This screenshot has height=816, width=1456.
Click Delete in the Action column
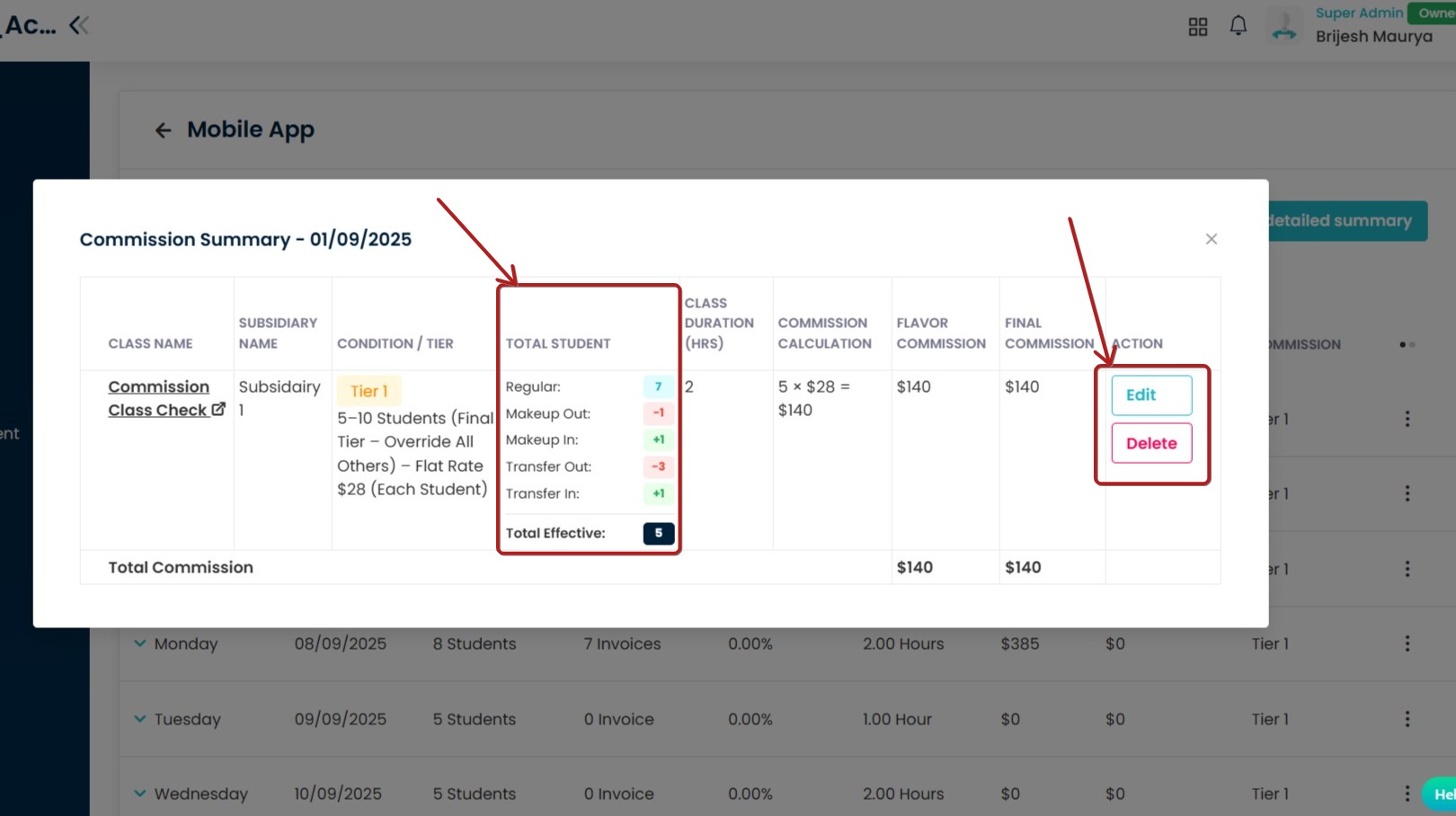[x=1150, y=443]
